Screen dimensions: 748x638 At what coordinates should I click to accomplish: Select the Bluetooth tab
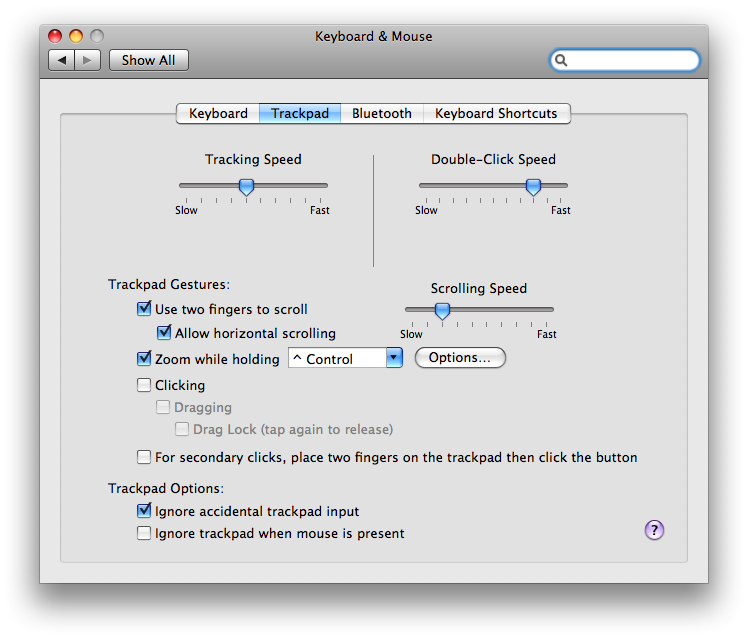381,114
